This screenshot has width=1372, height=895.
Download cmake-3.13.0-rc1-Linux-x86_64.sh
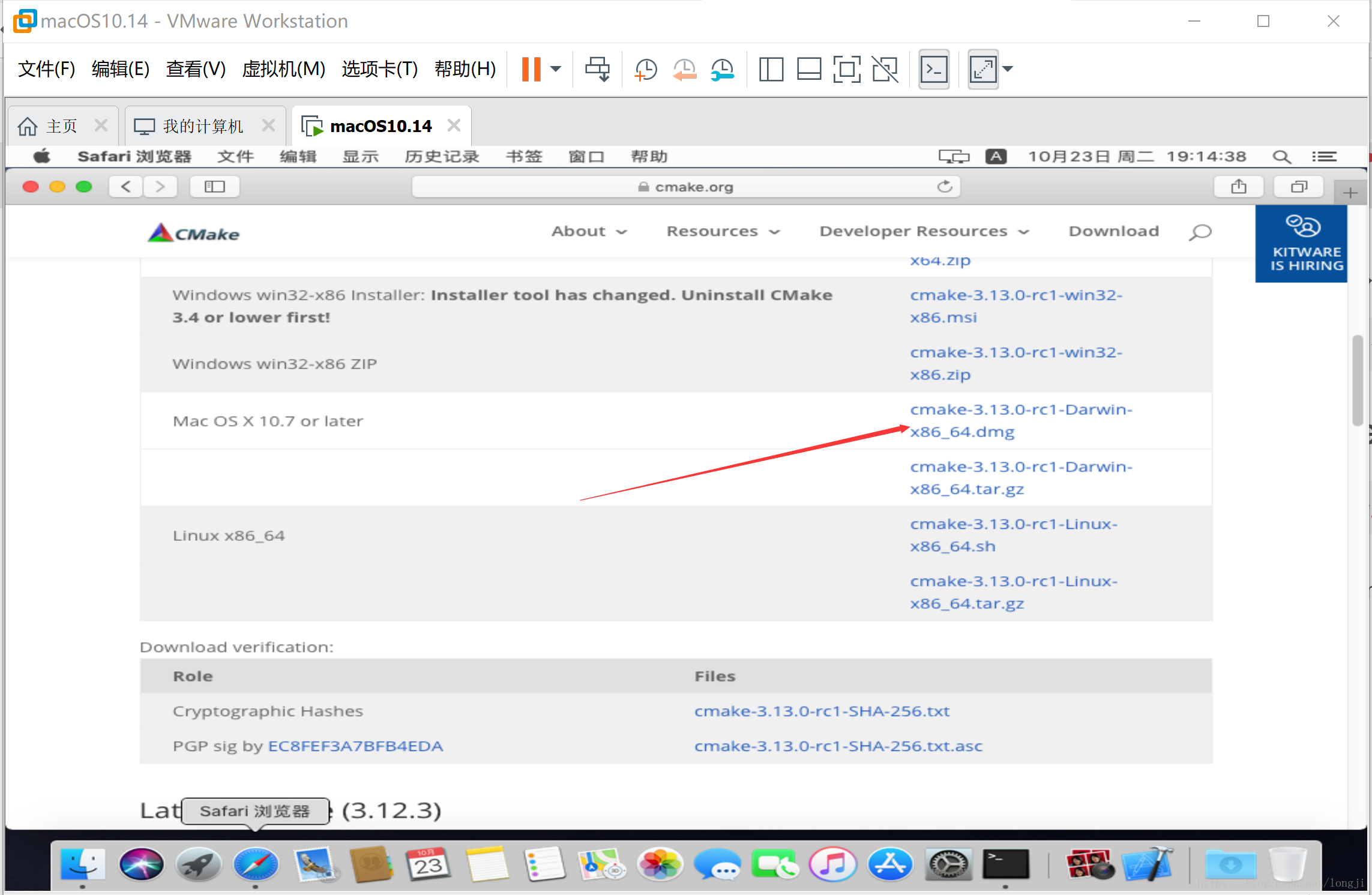1014,535
